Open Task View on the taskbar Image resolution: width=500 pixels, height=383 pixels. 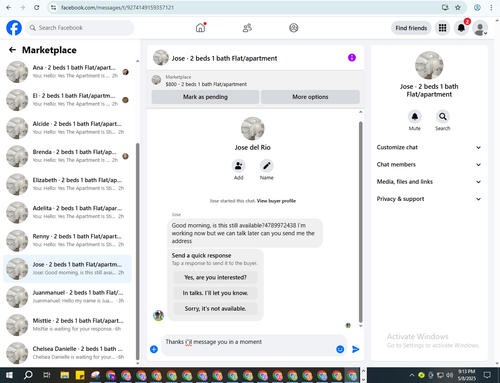(x=47, y=375)
